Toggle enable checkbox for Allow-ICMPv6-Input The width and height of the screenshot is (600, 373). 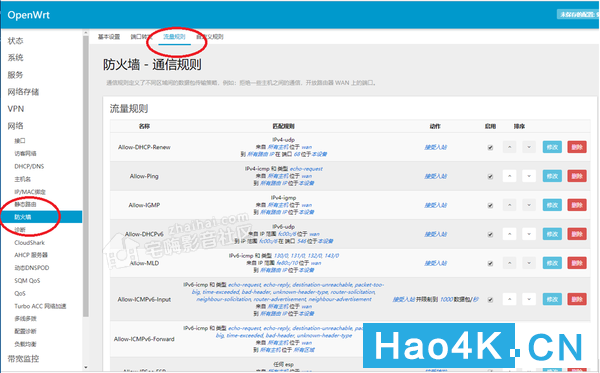pyautogui.click(x=490, y=300)
